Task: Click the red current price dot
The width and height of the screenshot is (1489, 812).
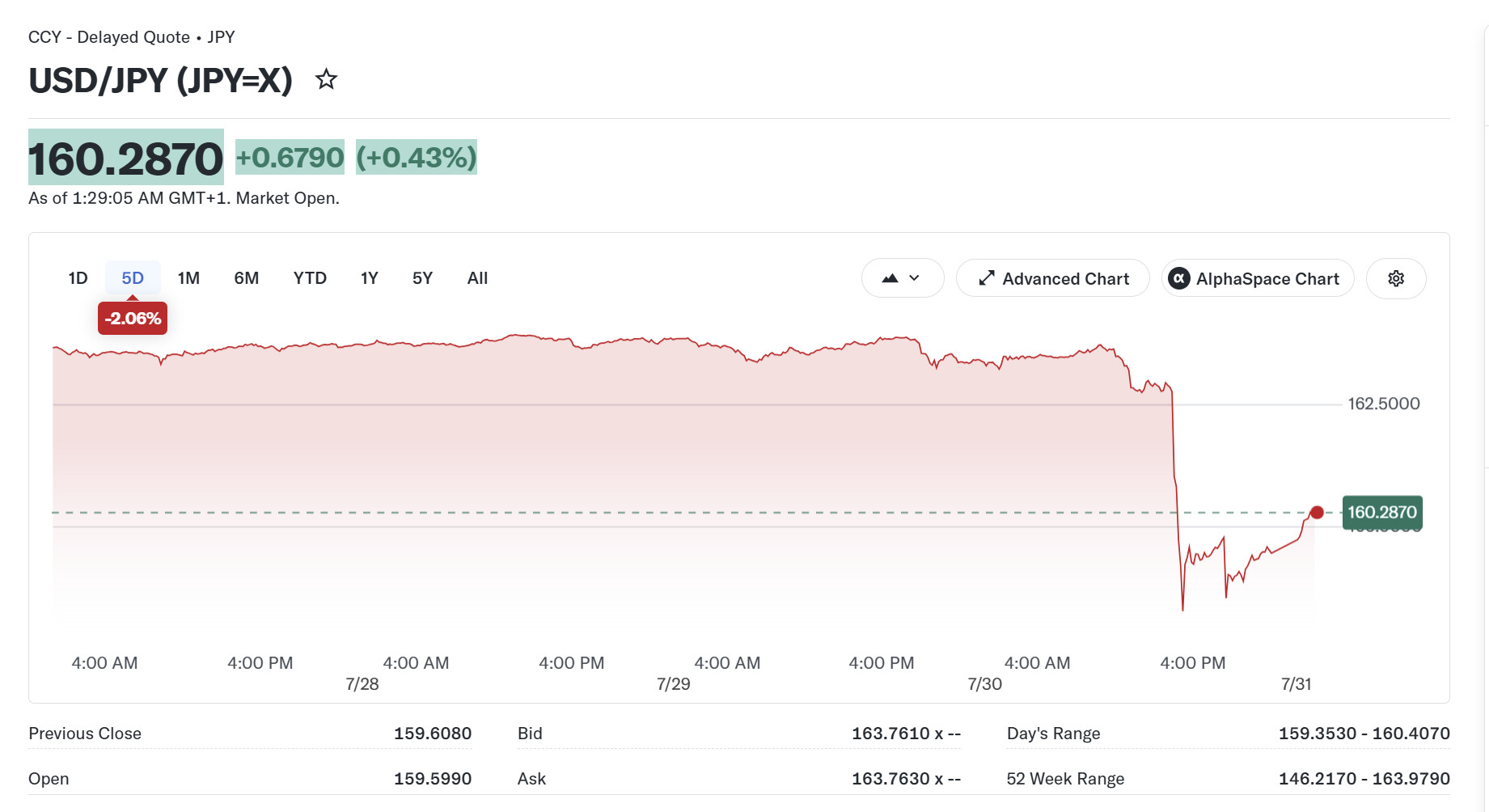Action: click(x=1317, y=512)
